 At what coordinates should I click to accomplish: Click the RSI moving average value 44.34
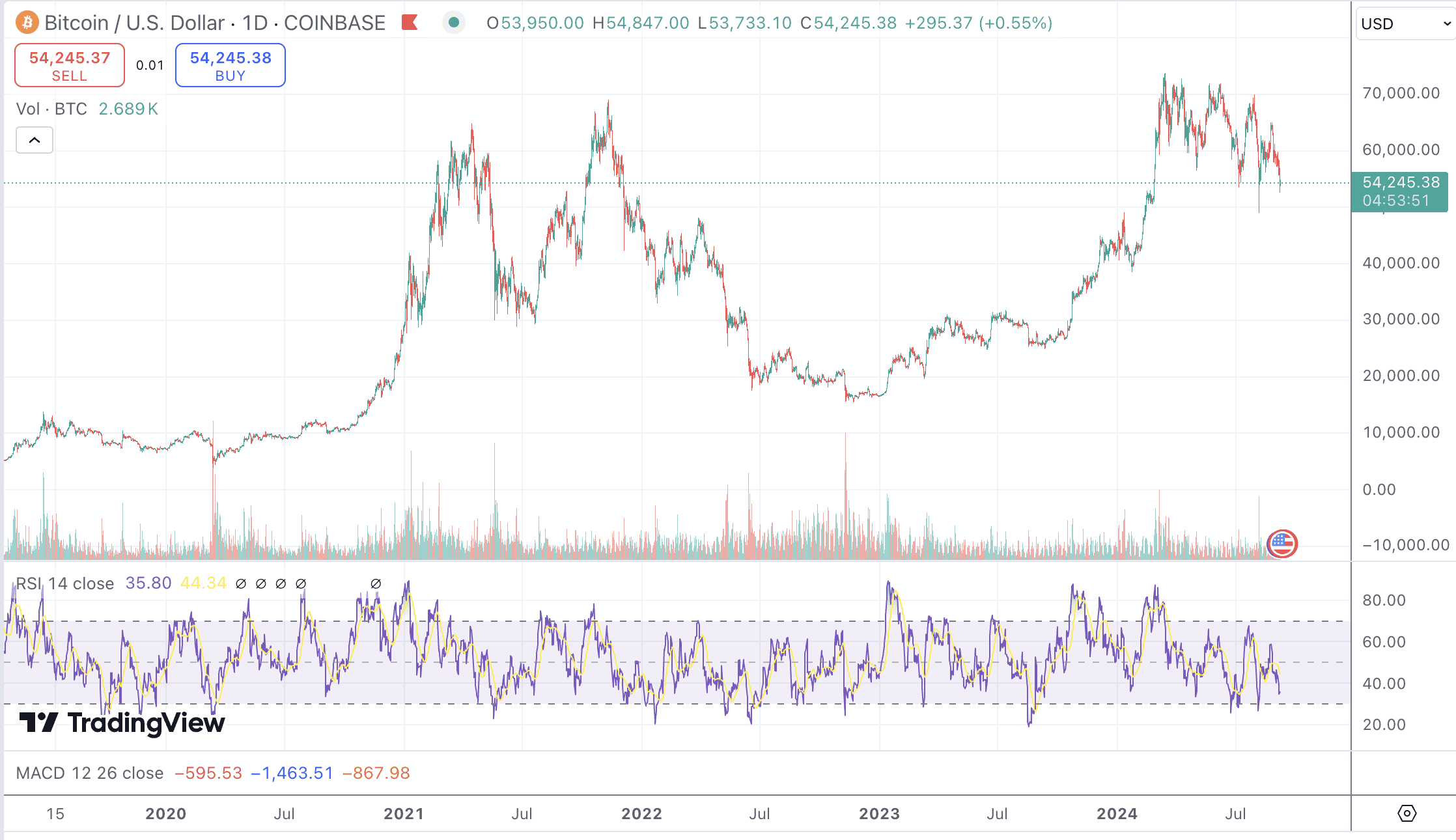(203, 583)
